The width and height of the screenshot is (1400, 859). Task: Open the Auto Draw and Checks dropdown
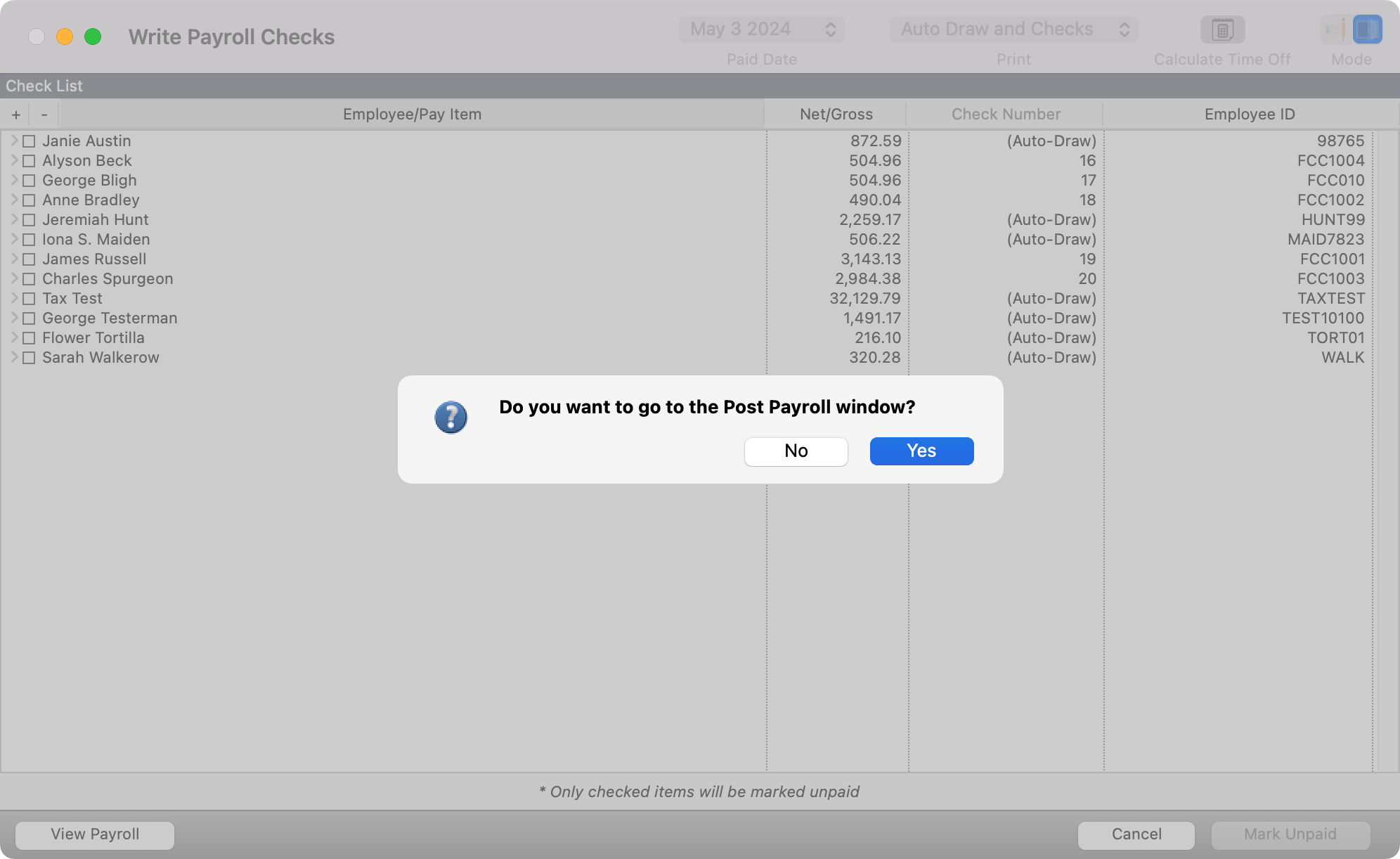click(1013, 30)
